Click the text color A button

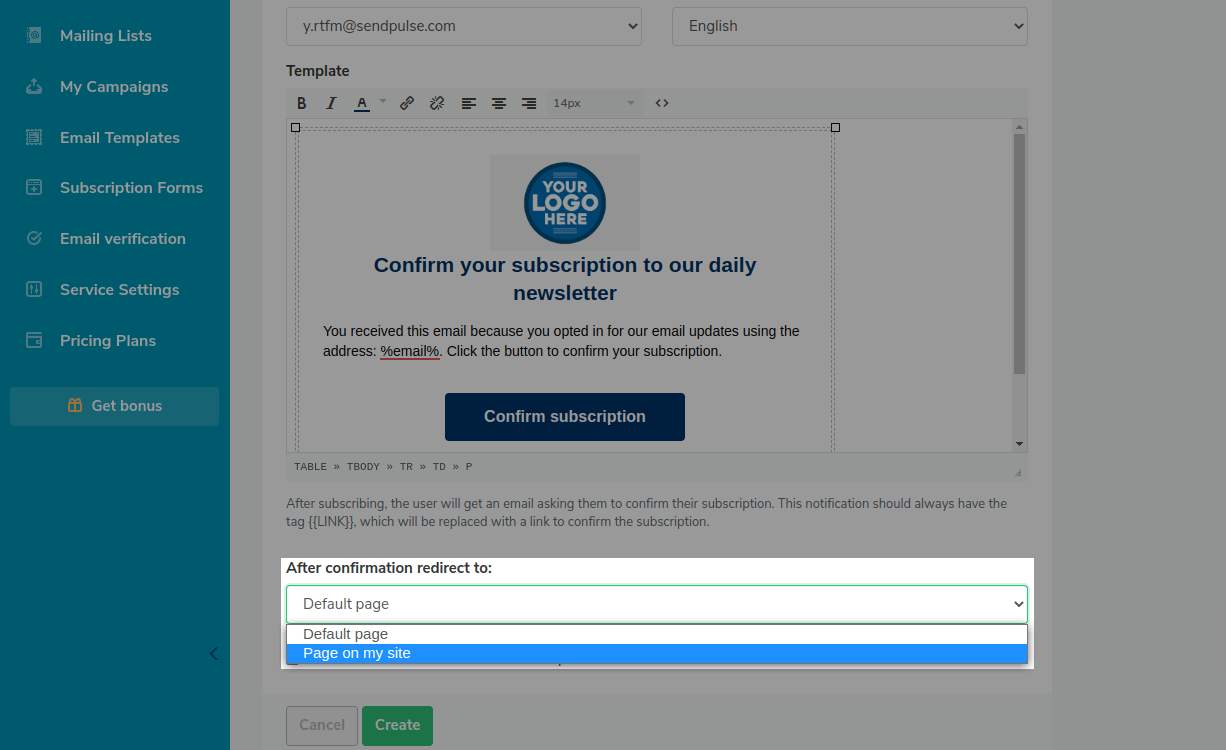(362, 103)
